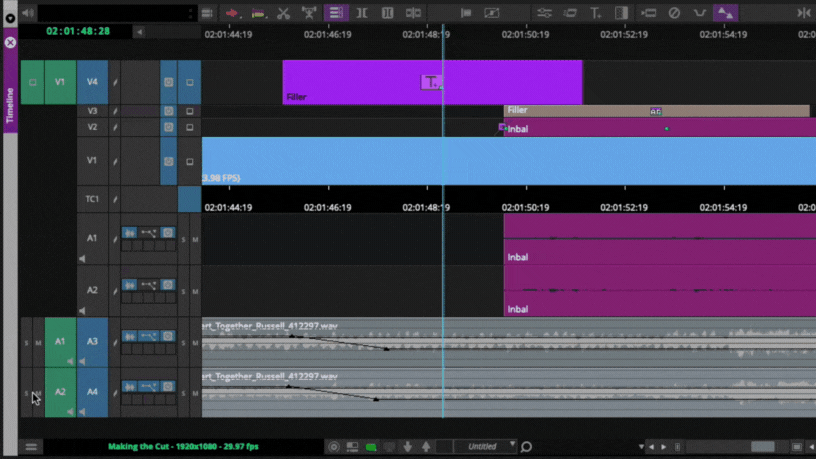Image resolution: width=816 pixels, height=459 pixels.
Task: Select the vertical Timeline tab
Action: (x=10, y=105)
